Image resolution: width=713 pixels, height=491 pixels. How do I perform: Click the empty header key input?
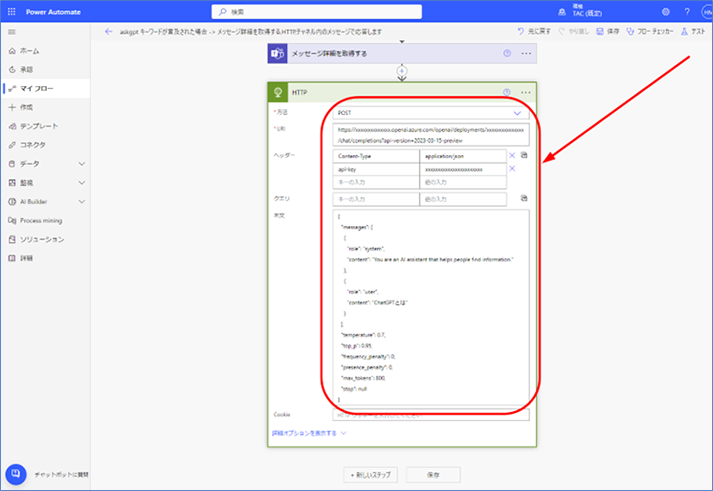376,182
